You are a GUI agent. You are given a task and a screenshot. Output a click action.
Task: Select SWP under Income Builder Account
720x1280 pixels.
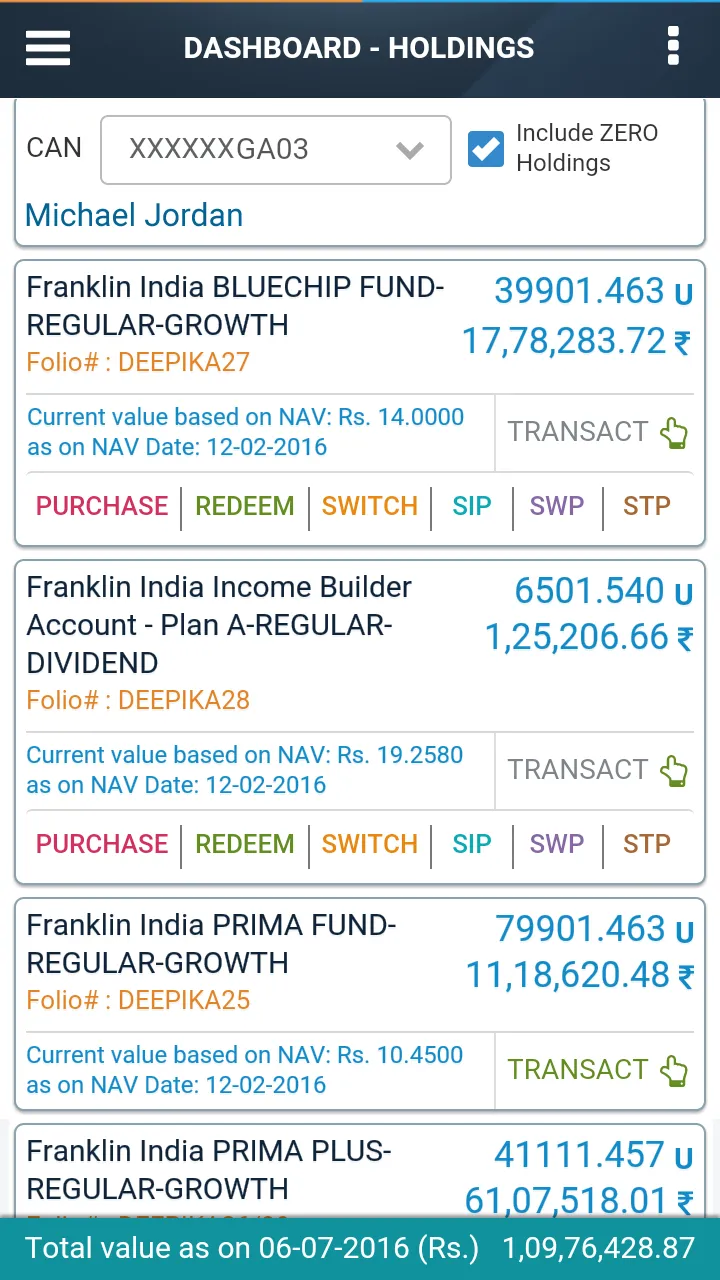pos(557,844)
